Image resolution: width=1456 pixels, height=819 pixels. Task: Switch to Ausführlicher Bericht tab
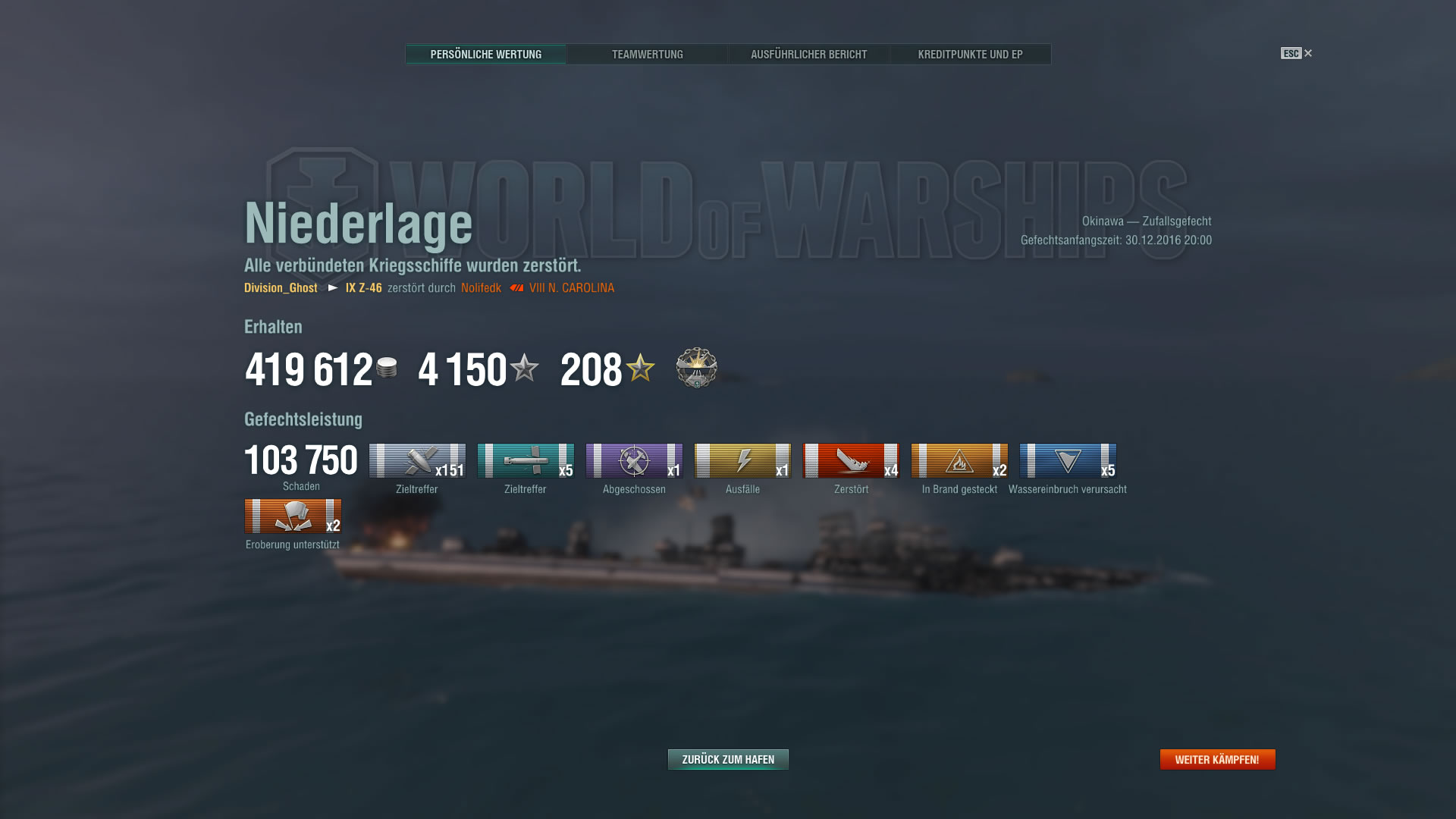point(808,54)
